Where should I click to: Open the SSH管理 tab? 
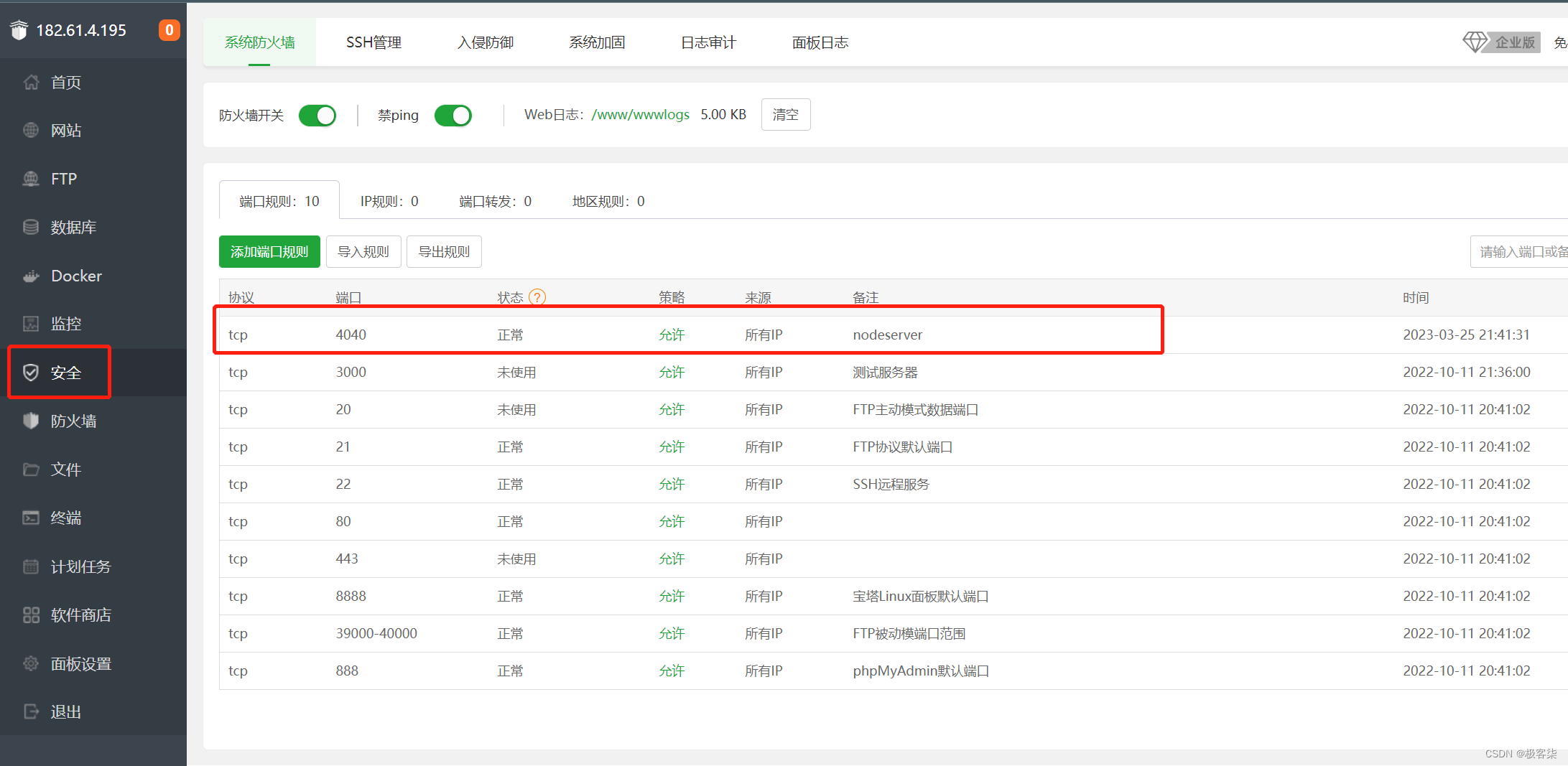(x=374, y=42)
